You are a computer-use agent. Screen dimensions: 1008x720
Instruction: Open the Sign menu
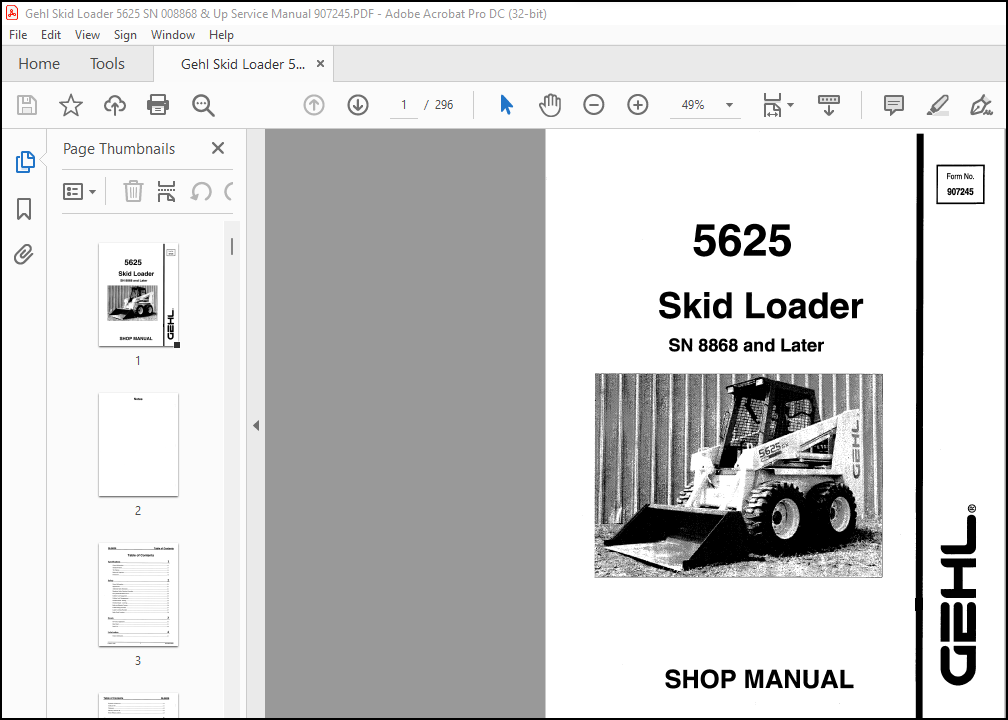point(125,35)
